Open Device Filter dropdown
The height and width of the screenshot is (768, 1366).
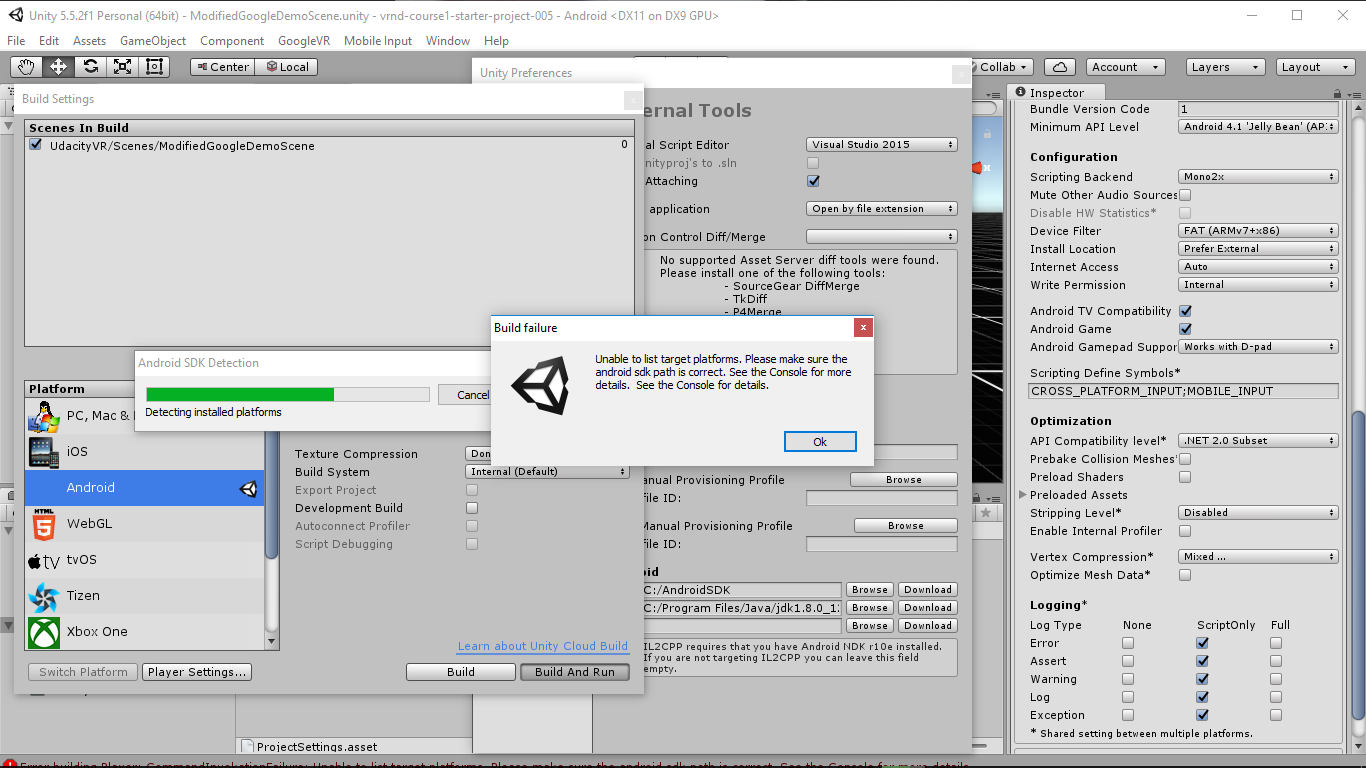[1258, 231]
